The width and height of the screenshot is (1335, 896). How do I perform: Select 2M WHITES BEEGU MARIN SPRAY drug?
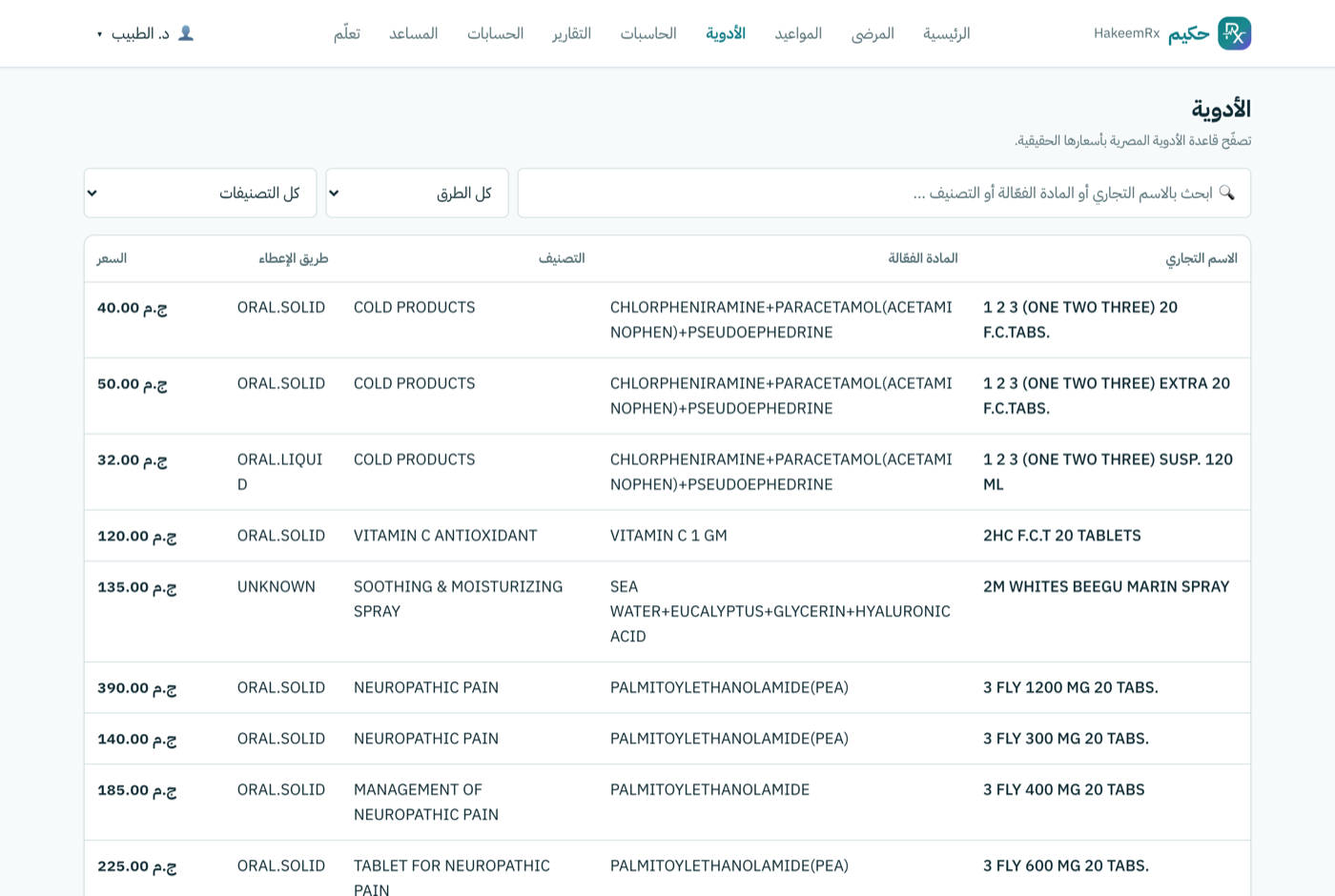click(x=1106, y=587)
